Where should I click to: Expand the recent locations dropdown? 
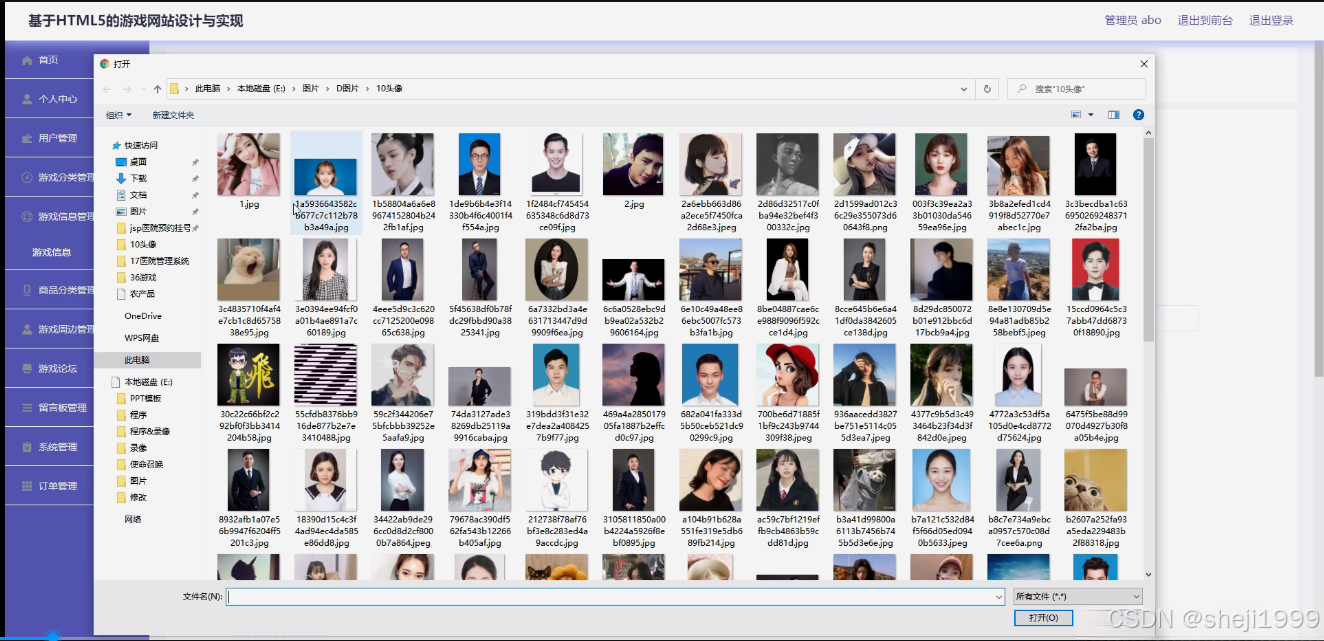click(x=143, y=89)
